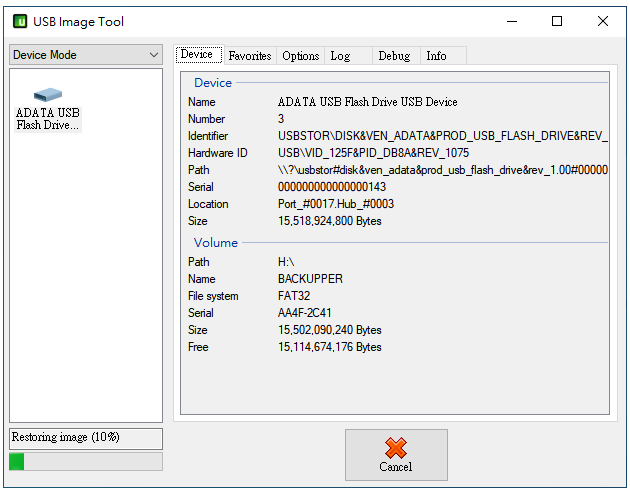Viewport: 630px width, 492px height.
Task: Cancel the image restore operation
Action: point(396,455)
